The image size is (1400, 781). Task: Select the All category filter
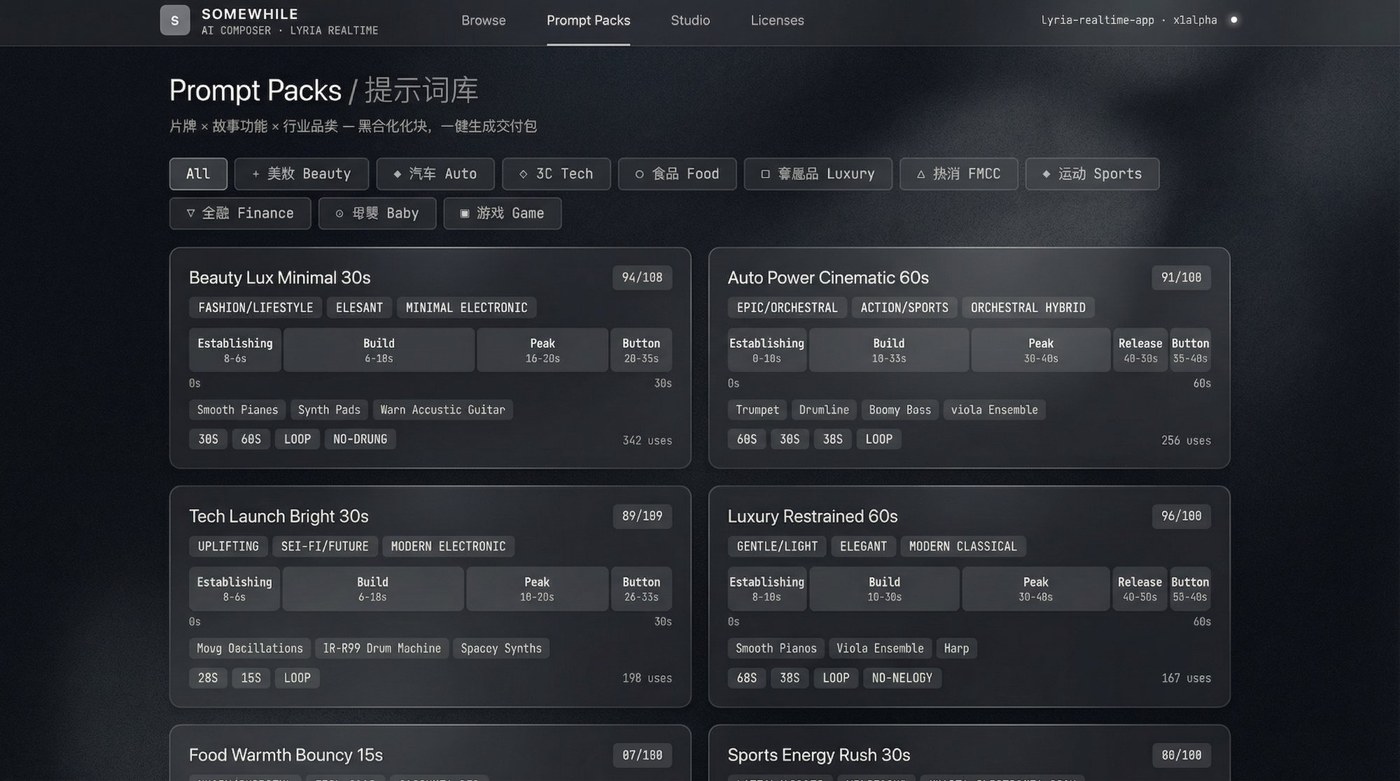[x=198, y=174]
